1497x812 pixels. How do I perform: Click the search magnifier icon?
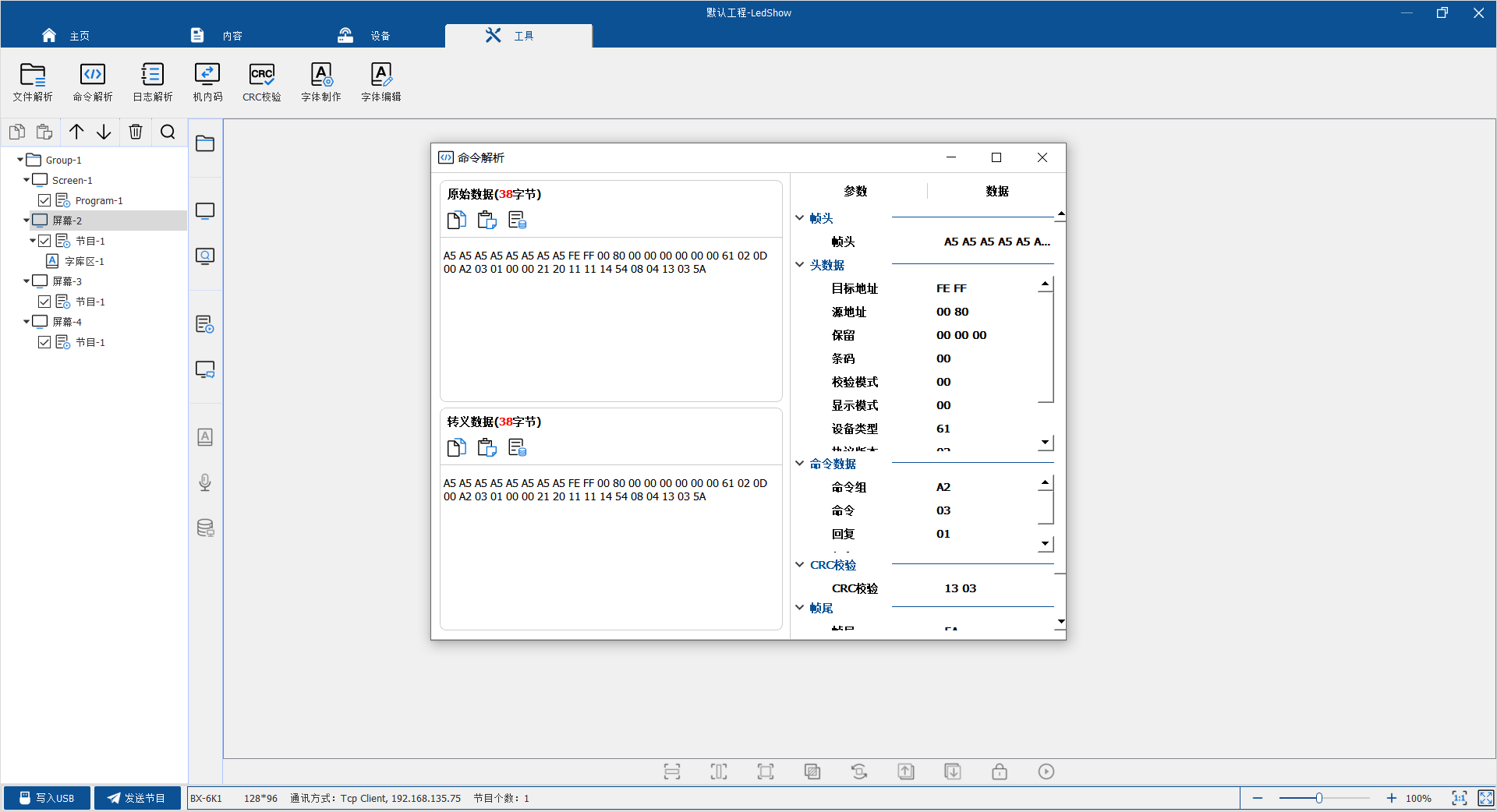[168, 132]
